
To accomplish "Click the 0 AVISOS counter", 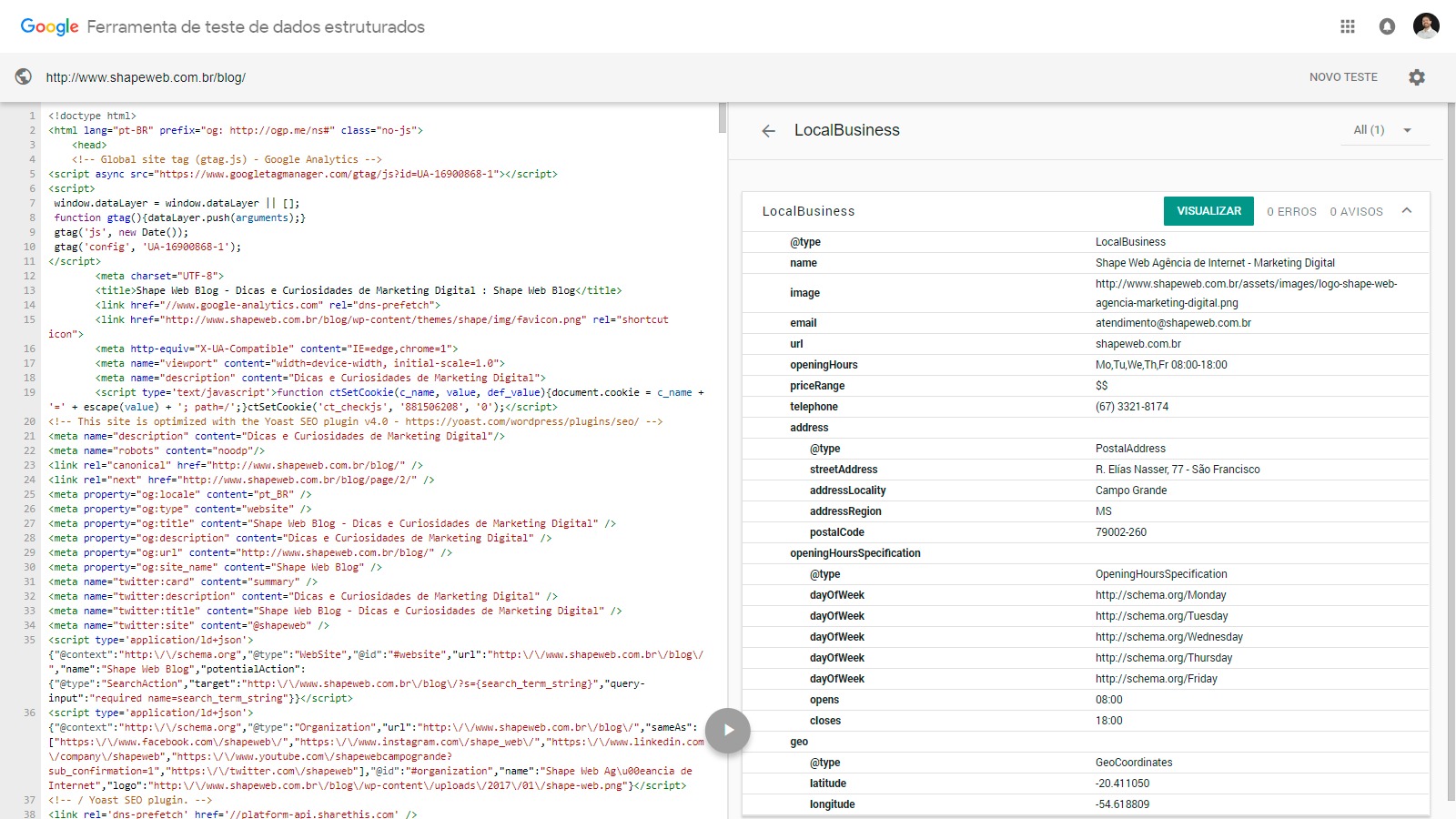I will coord(1356,212).
